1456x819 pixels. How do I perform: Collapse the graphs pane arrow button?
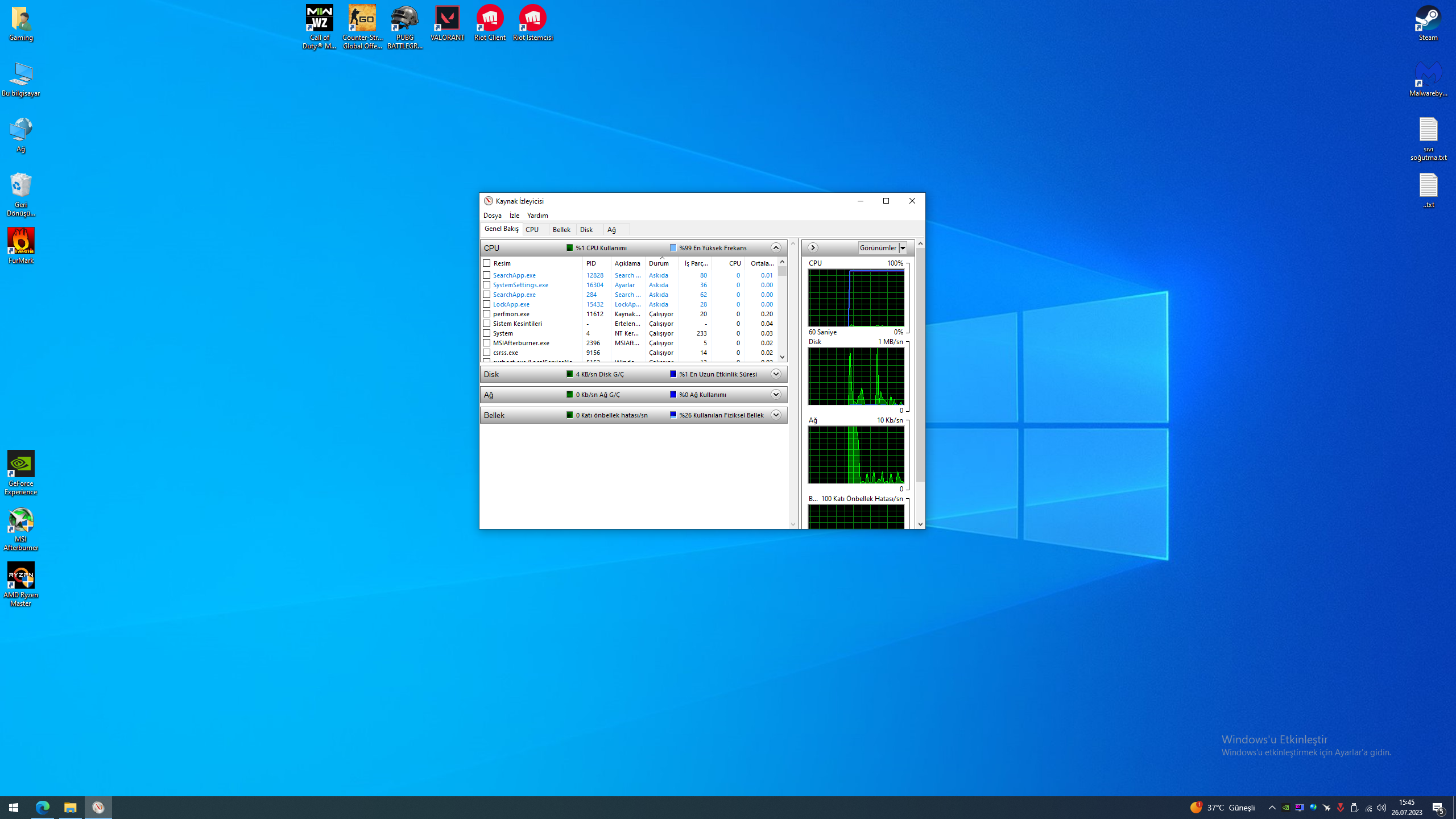[813, 248]
